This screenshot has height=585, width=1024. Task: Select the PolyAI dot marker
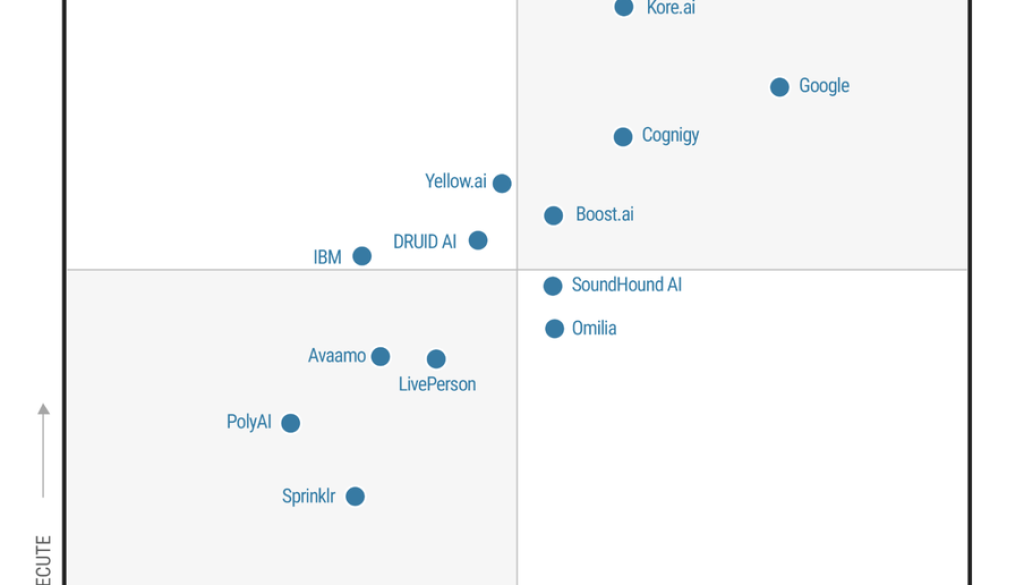tap(291, 423)
